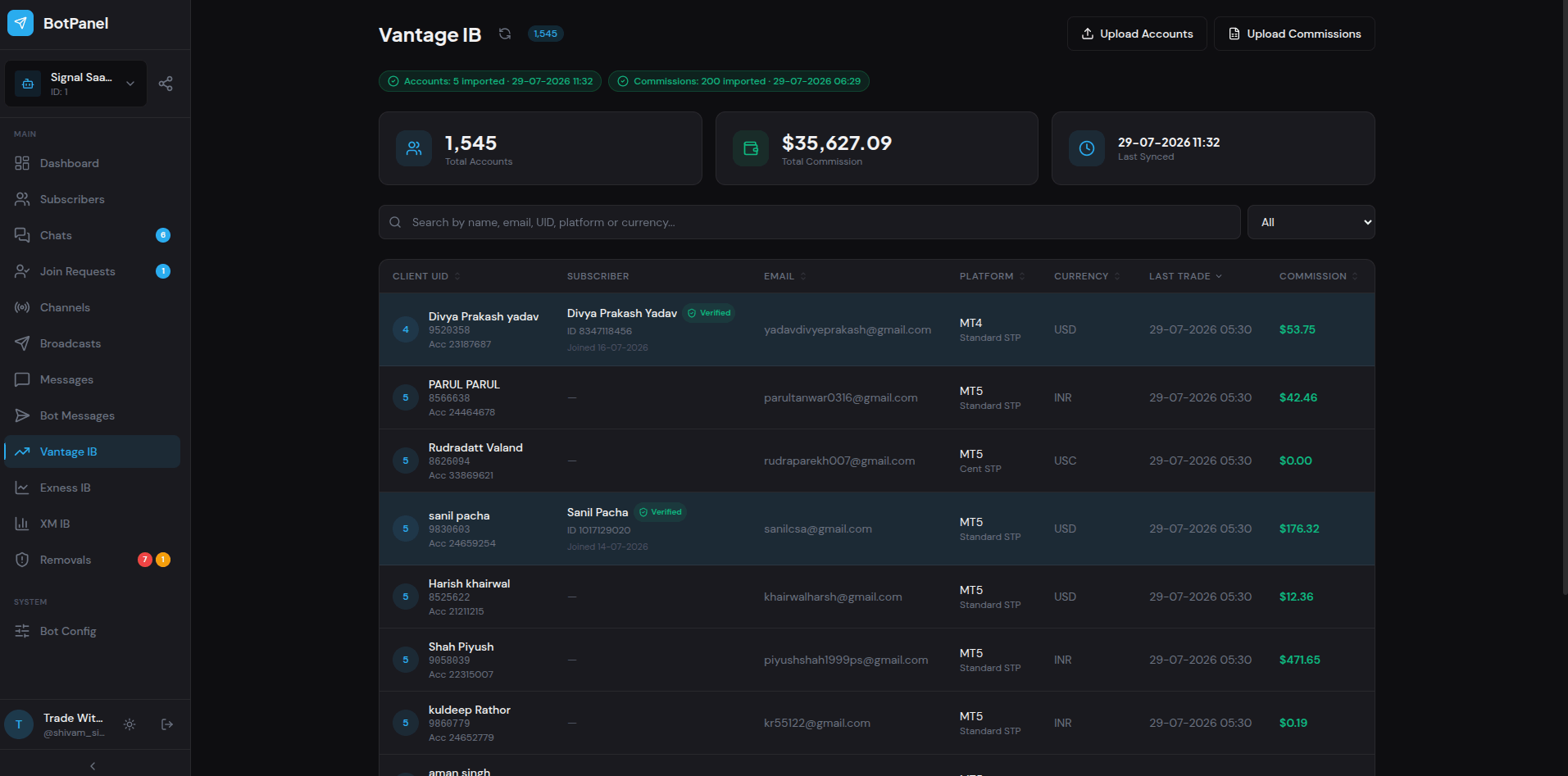
Task: Open Bot Config settings
Action: (92, 631)
